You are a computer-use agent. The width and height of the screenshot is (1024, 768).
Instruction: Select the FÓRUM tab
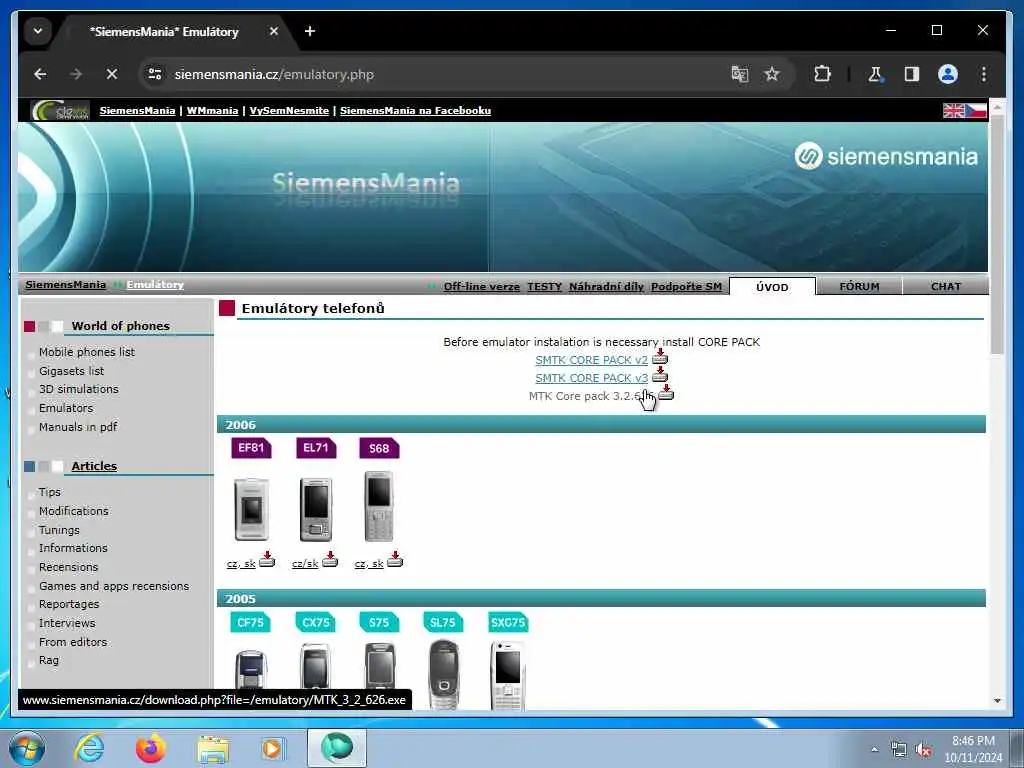859,286
